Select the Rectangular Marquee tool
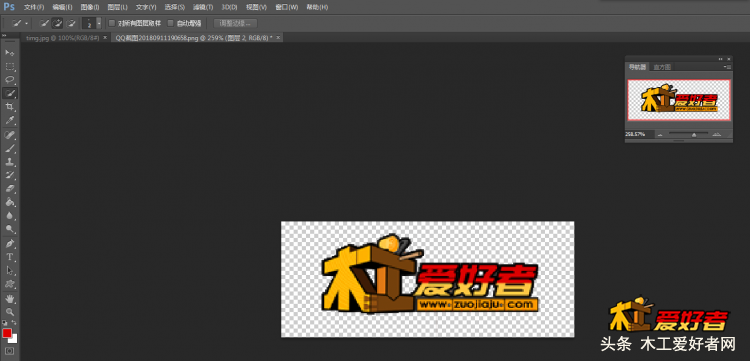 10,66
